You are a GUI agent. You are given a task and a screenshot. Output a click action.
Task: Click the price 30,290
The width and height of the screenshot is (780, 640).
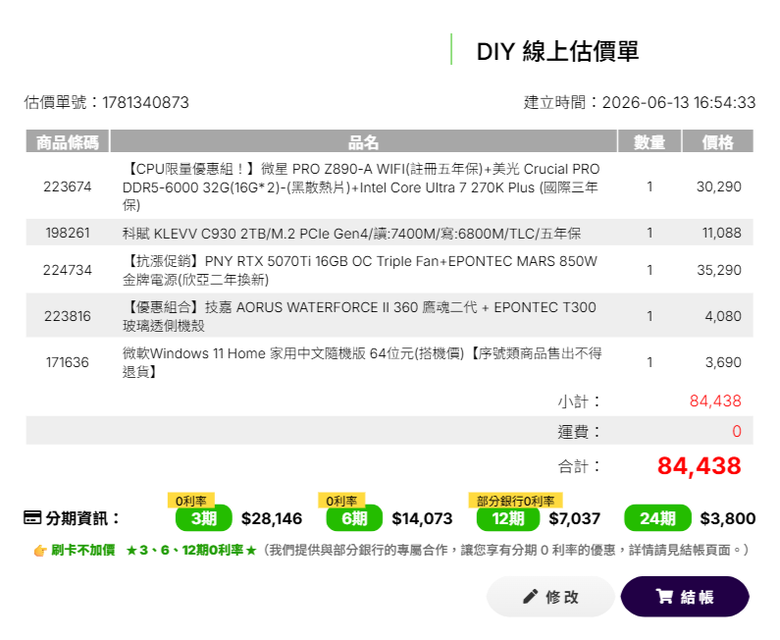click(x=719, y=186)
